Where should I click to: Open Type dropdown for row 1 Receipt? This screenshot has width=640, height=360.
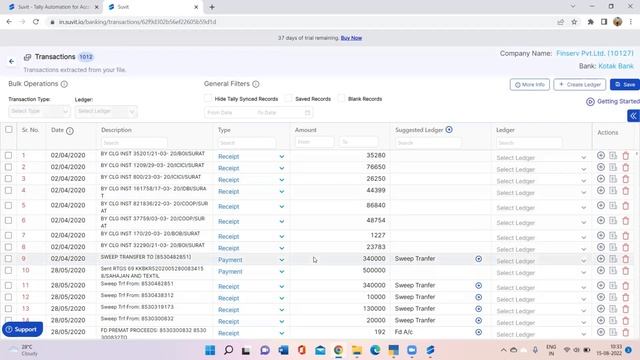(251, 157)
